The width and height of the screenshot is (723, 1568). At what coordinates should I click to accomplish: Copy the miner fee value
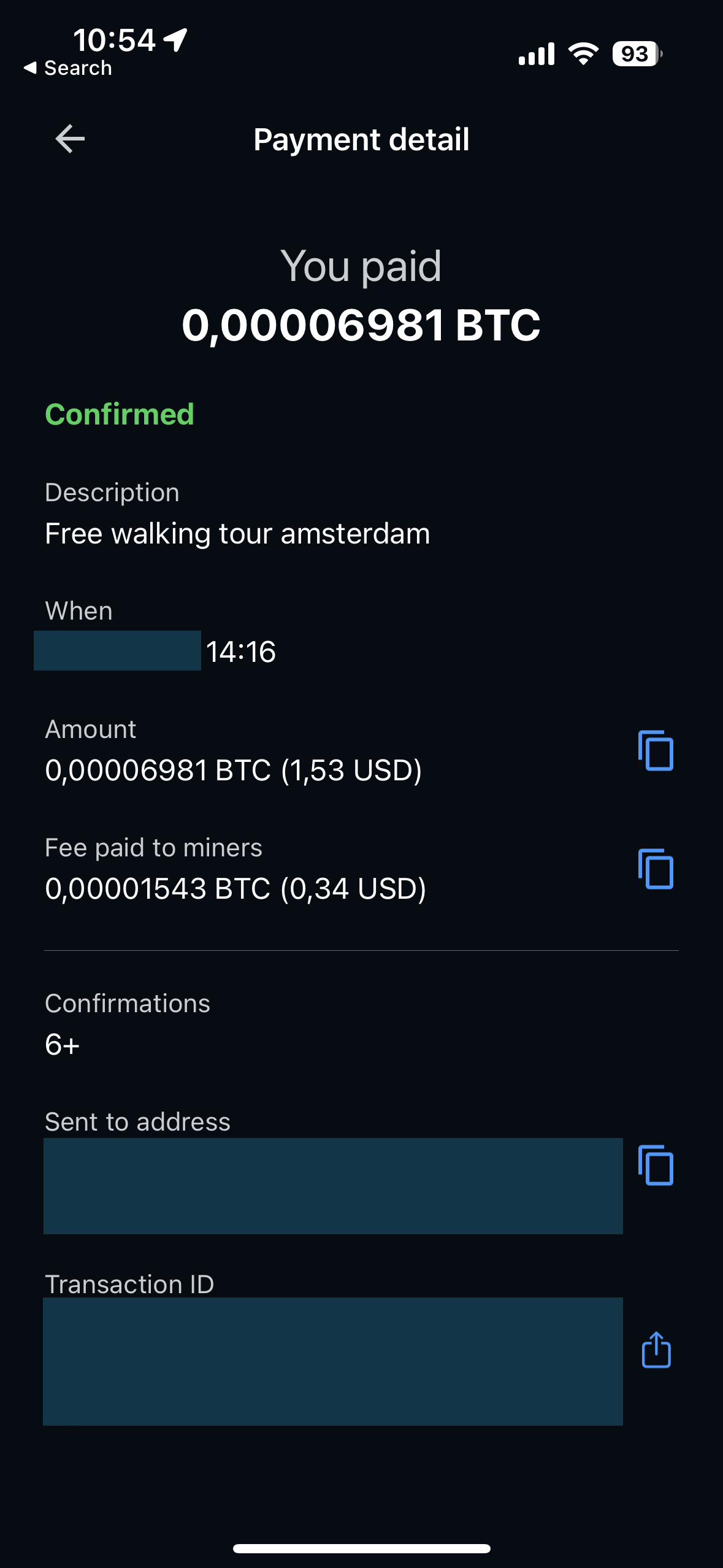[656, 869]
